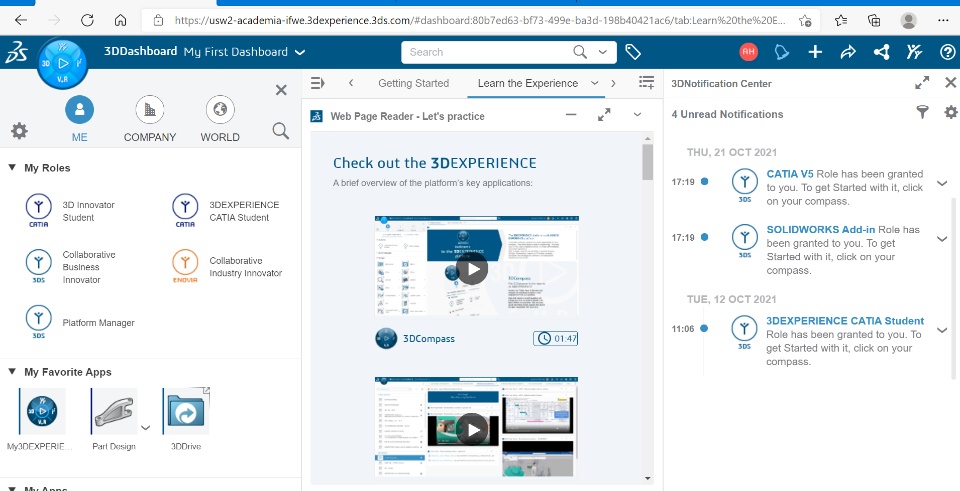Open the search options dropdown arrow

[603, 52]
